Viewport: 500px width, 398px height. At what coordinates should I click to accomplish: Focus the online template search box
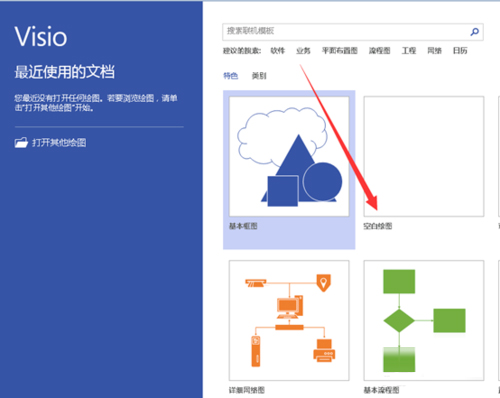pos(353,32)
